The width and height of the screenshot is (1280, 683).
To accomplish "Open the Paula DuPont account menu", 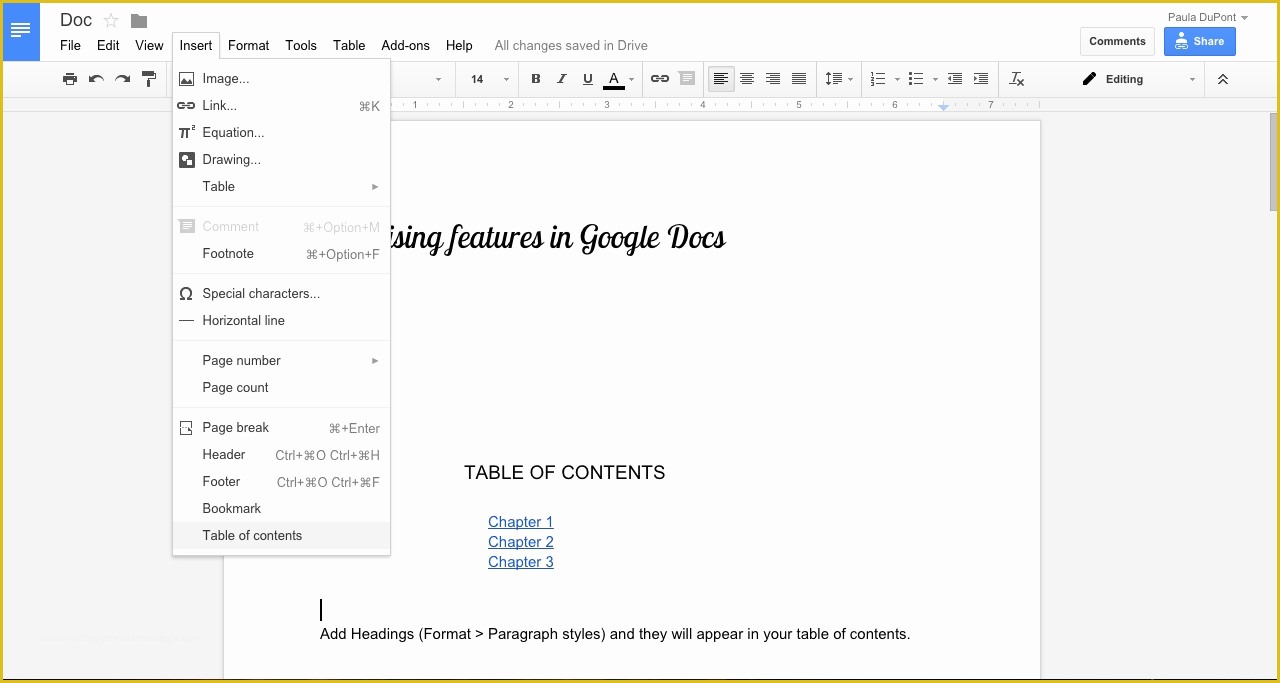I will tap(1207, 17).
